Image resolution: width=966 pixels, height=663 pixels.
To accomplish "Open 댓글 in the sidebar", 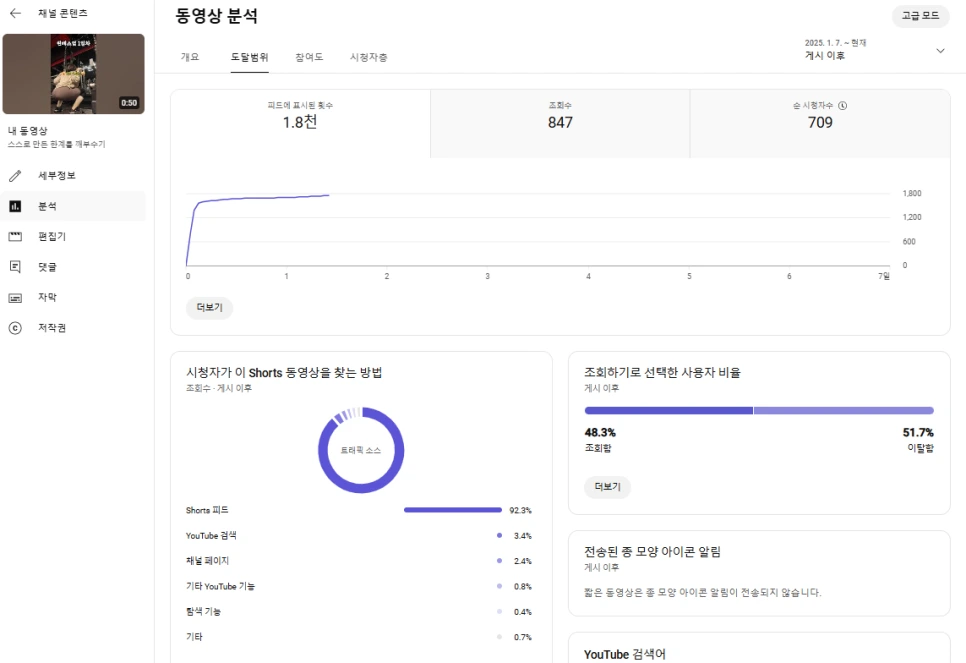I will (x=73, y=267).
